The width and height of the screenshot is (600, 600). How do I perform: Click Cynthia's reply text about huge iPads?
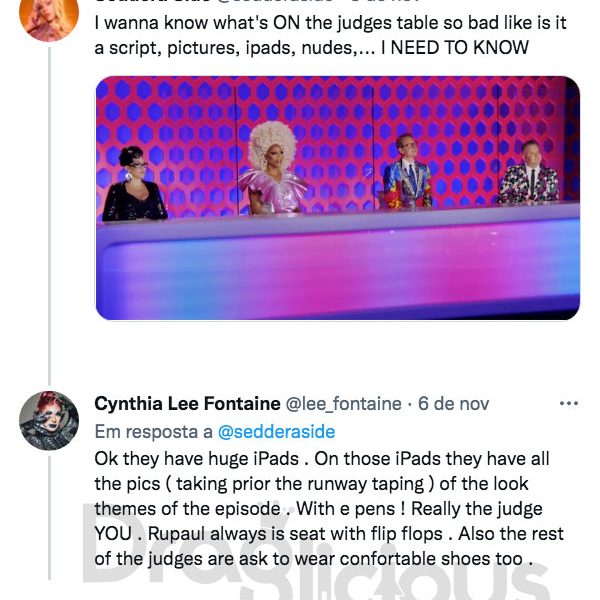[x=329, y=509]
